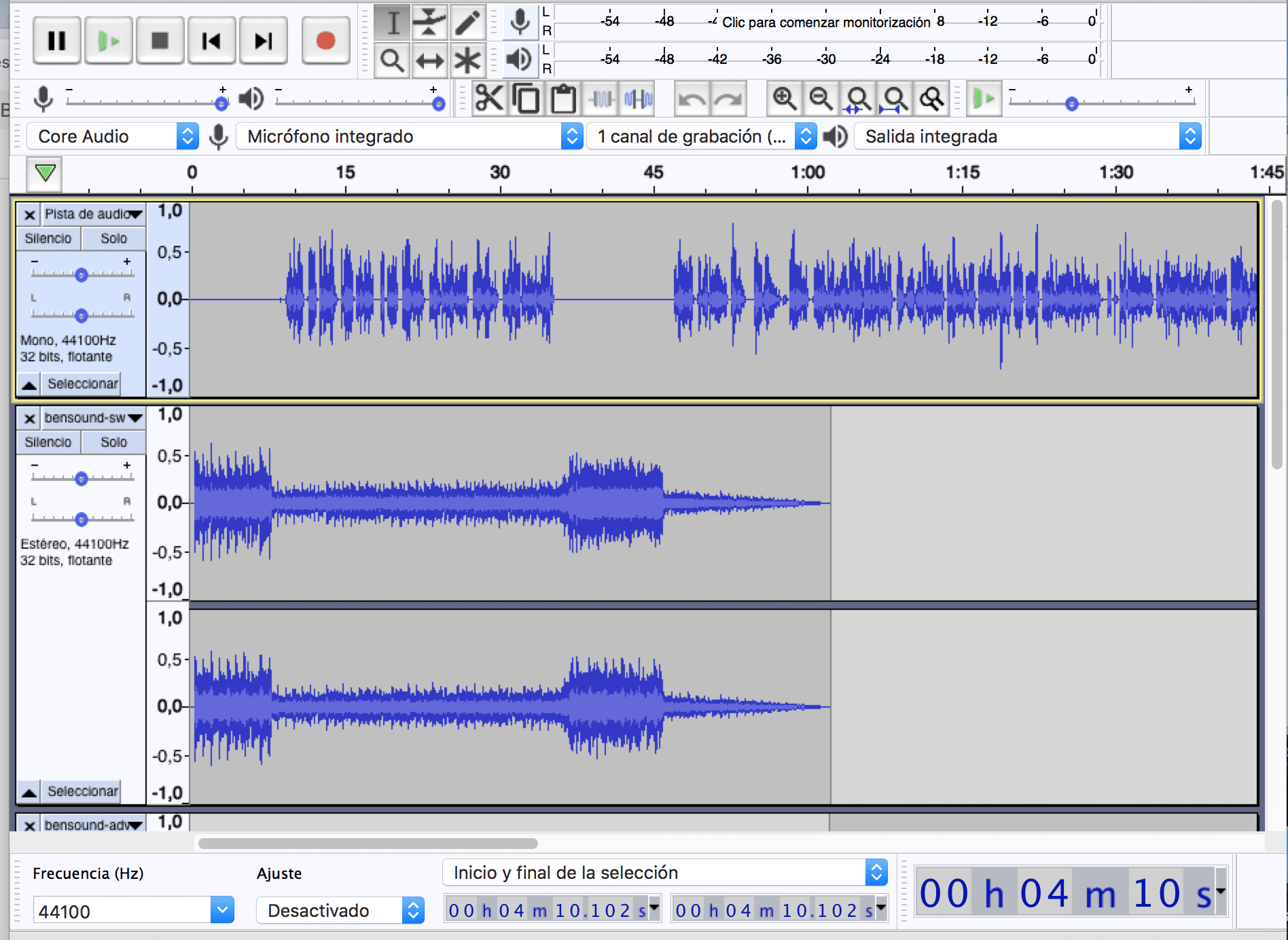Image resolution: width=1288 pixels, height=940 pixels.
Task: Open the Frecuencia 44100 dropdown
Action: point(134,910)
